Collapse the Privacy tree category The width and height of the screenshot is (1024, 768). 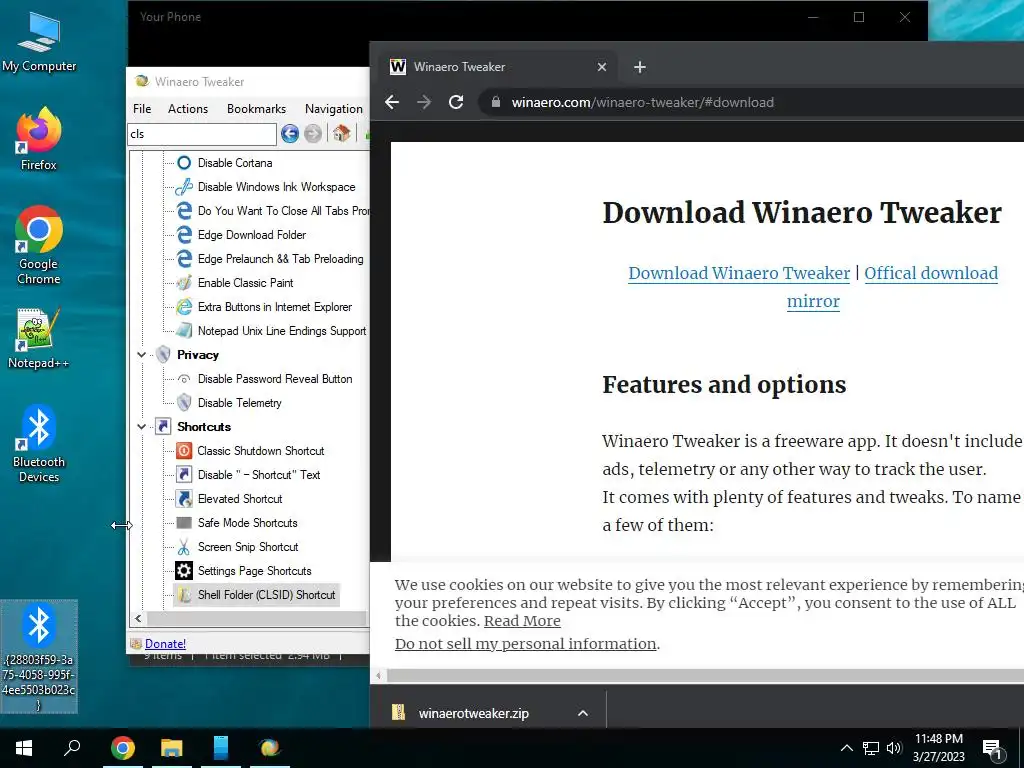(141, 355)
